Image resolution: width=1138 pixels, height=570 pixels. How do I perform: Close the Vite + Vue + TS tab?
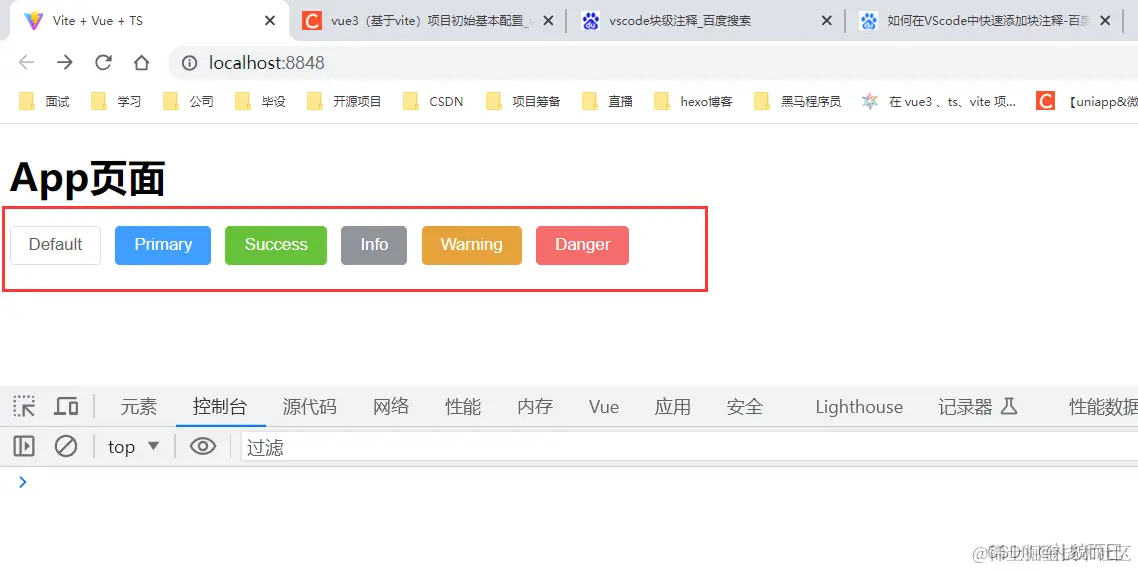coord(269,21)
